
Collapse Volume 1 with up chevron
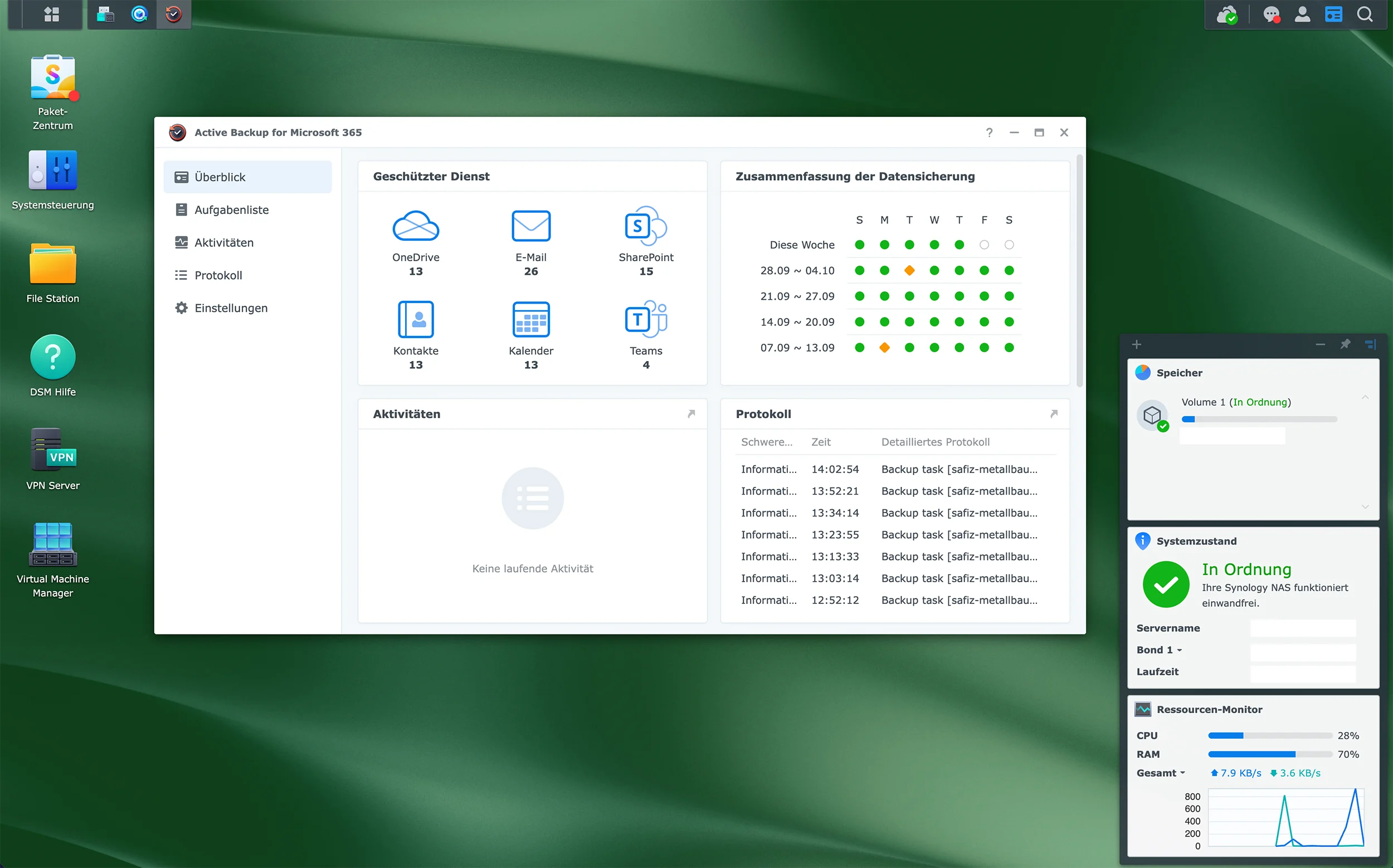click(1365, 397)
